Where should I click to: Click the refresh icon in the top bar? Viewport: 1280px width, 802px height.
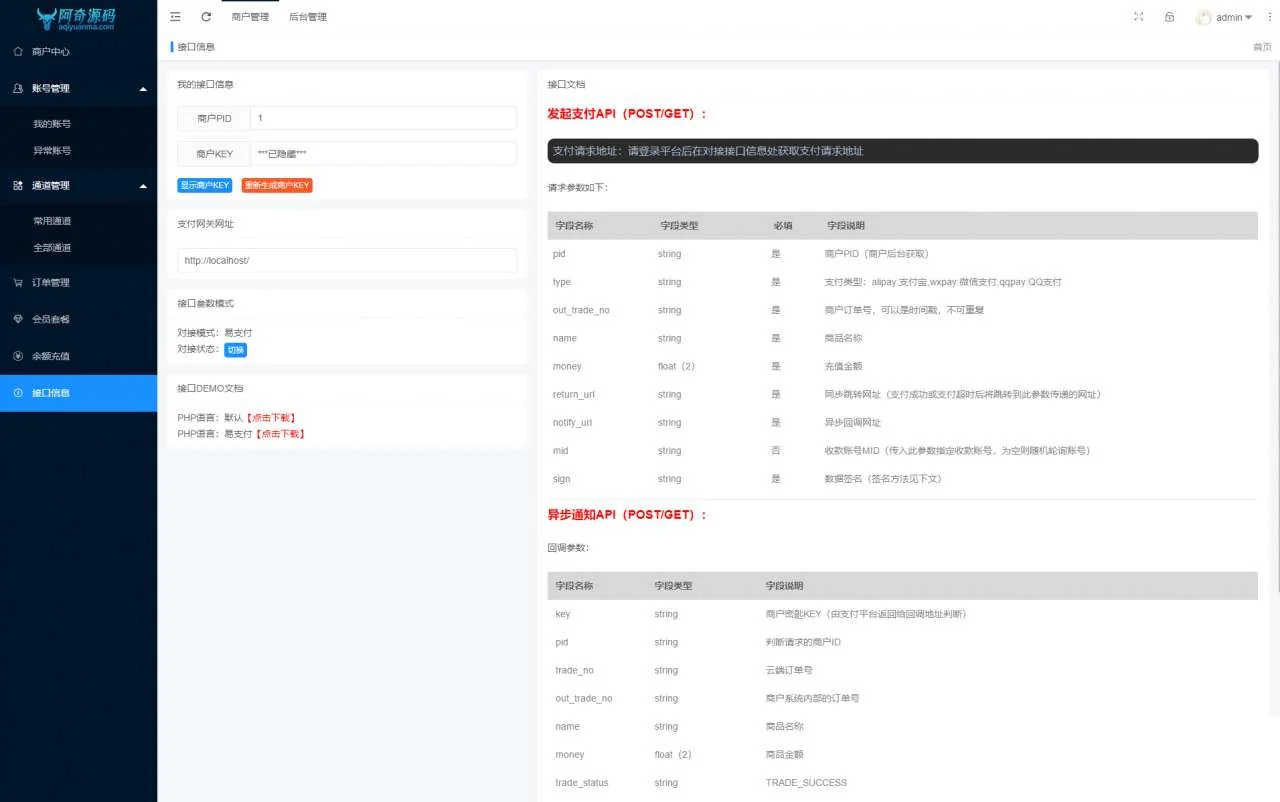point(206,17)
